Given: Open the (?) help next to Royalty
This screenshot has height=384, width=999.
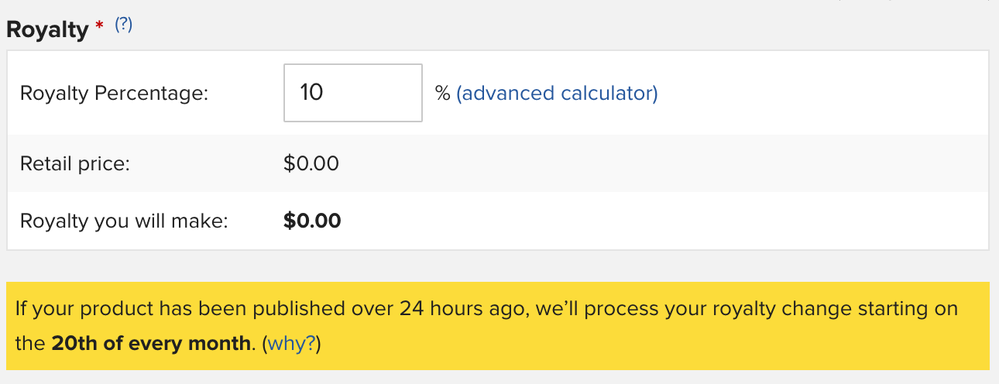Looking at the screenshot, I should (x=123, y=25).
